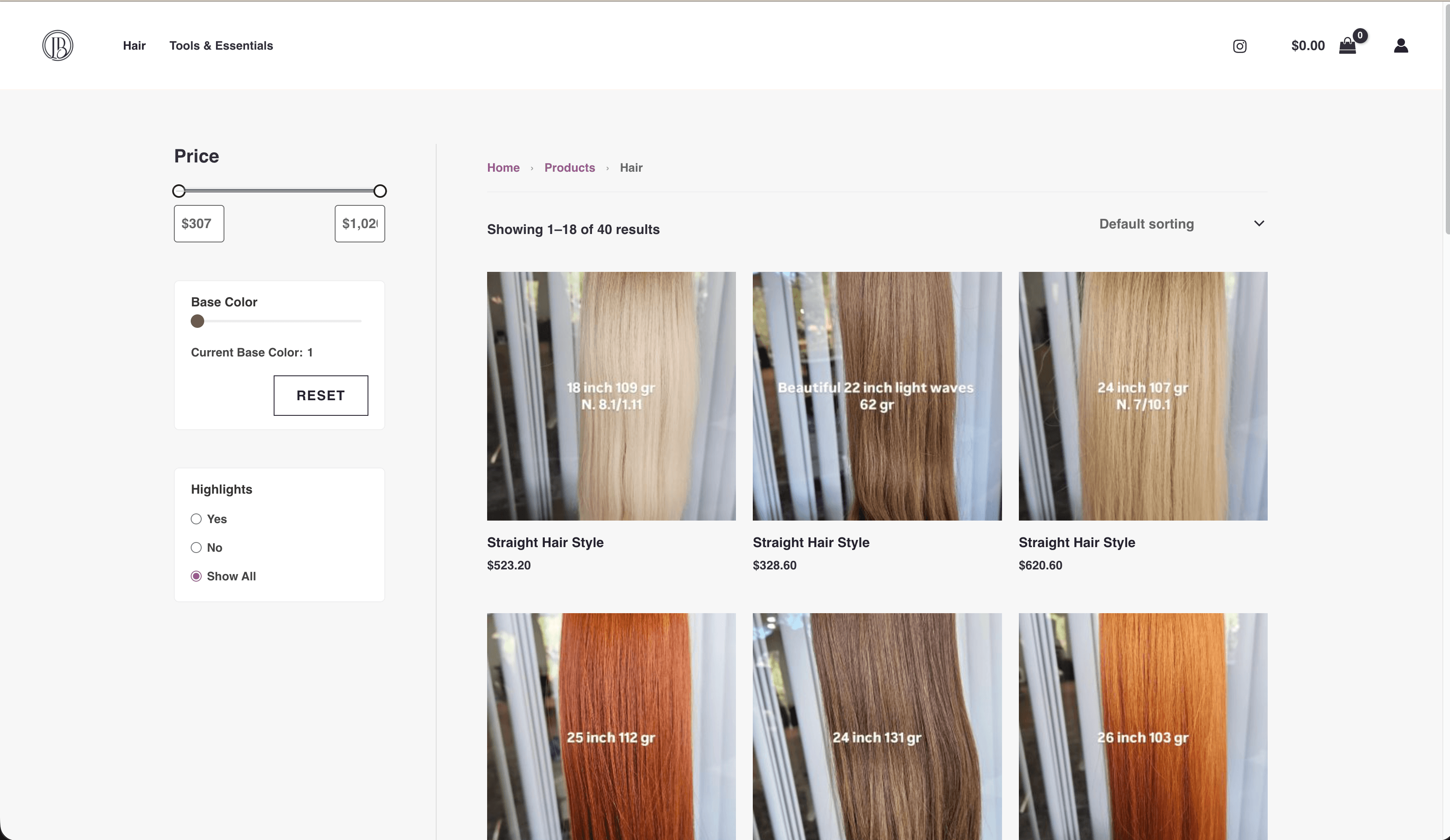Navigate to Home via the breadcrumb

coord(503,167)
